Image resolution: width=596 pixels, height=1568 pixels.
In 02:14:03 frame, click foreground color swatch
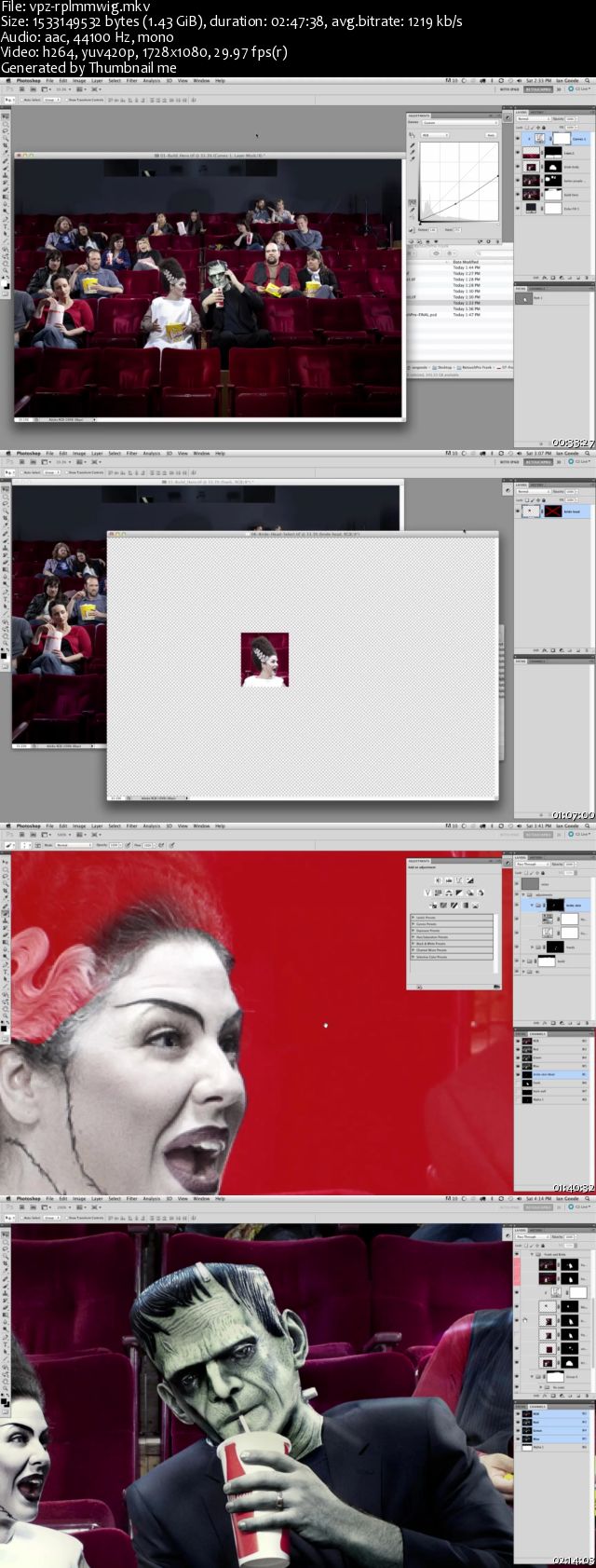pyautogui.click(x=4, y=1401)
